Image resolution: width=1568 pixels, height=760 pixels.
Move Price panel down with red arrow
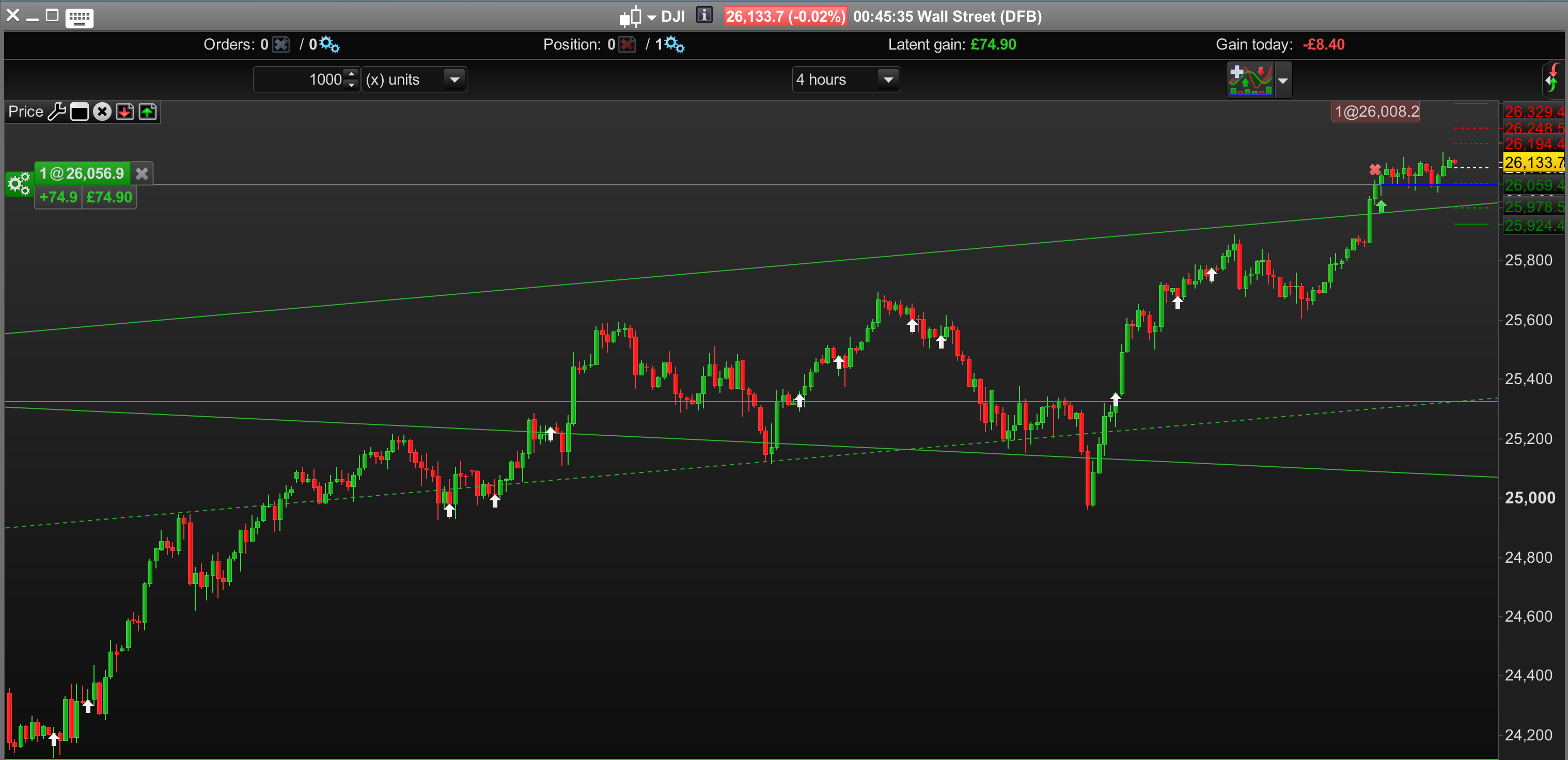[x=125, y=112]
